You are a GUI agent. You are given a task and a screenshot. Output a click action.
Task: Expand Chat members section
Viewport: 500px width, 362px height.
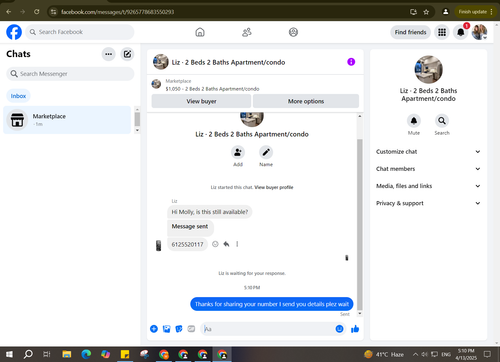click(x=428, y=169)
